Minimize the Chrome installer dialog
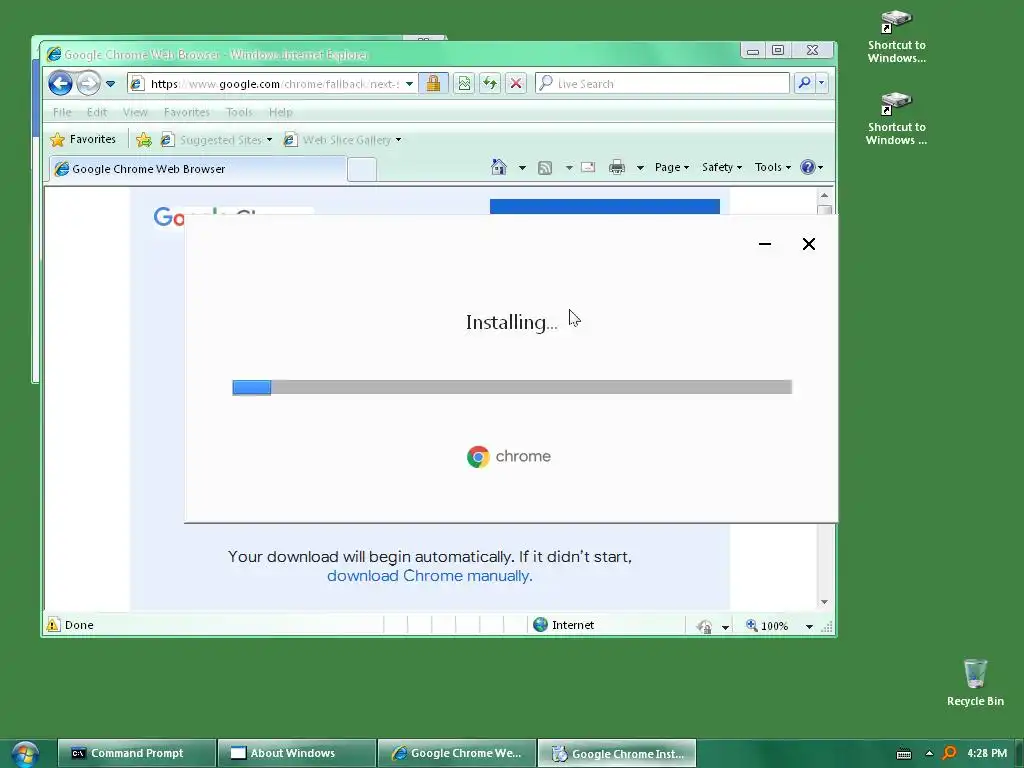This screenshot has width=1024, height=768. (x=765, y=244)
